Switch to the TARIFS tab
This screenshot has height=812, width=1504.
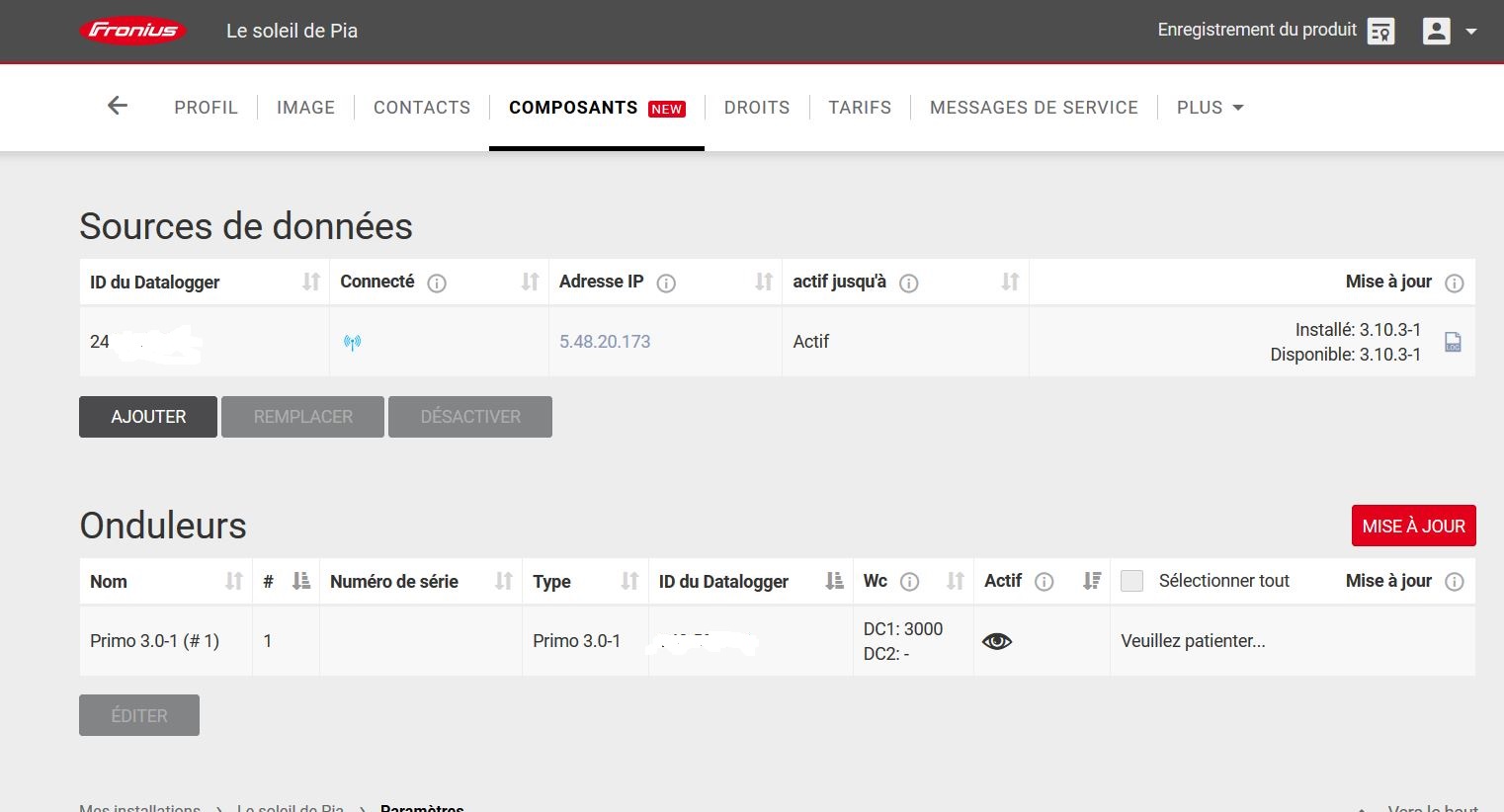point(860,108)
